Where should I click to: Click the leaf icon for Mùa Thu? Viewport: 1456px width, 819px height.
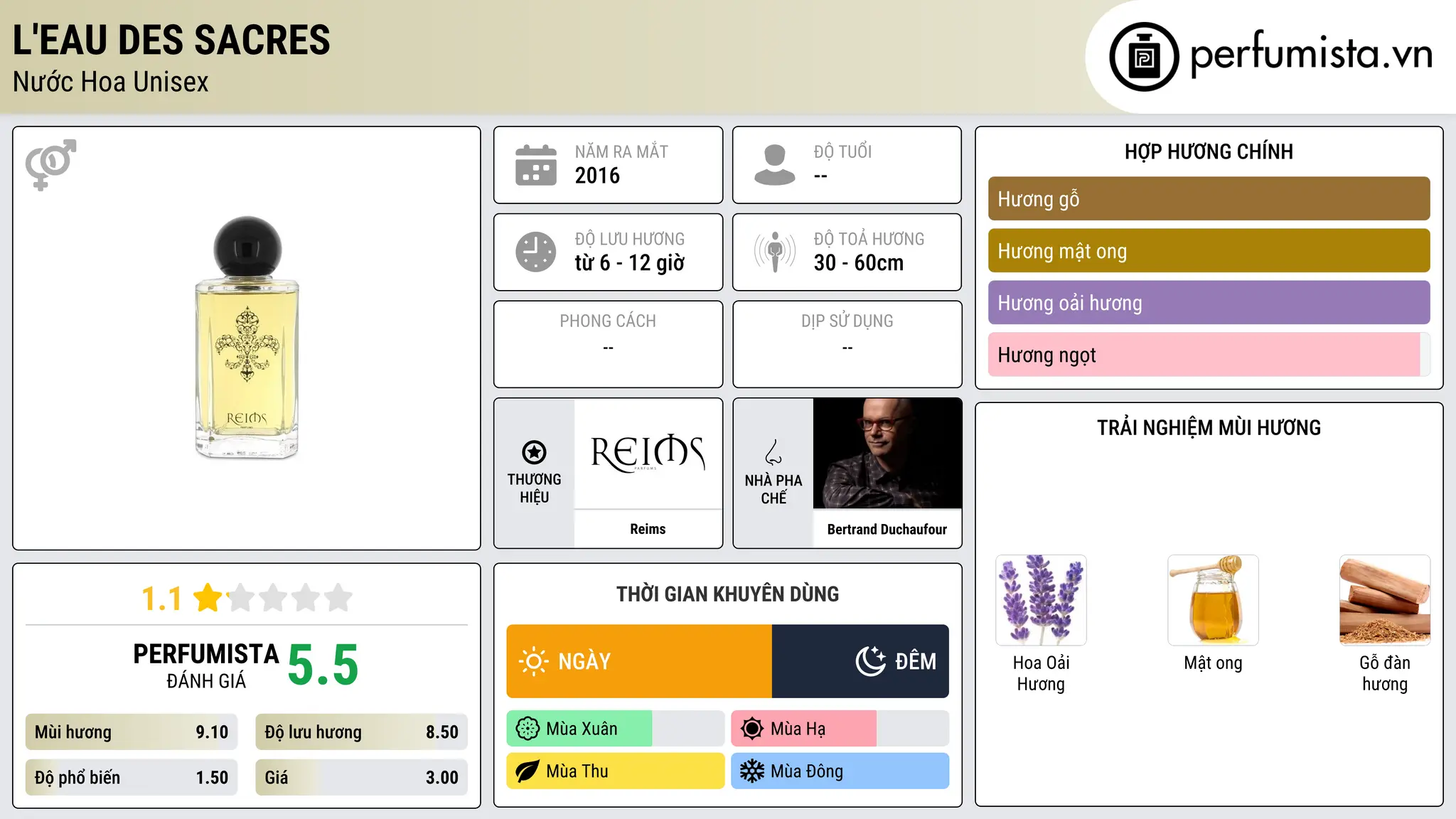(x=528, y=771)
